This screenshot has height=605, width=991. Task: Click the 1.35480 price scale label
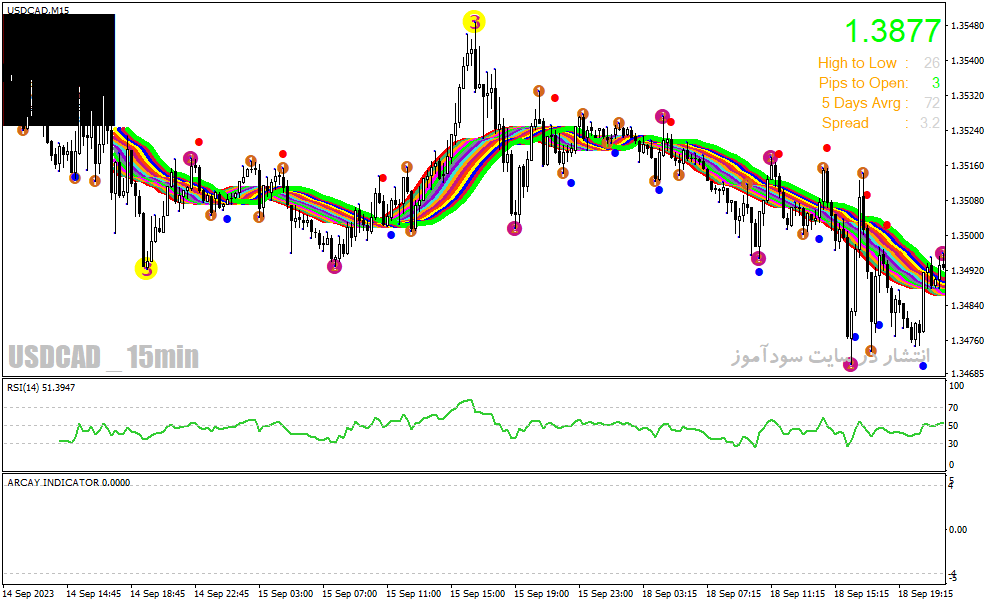tap(968, 26)
